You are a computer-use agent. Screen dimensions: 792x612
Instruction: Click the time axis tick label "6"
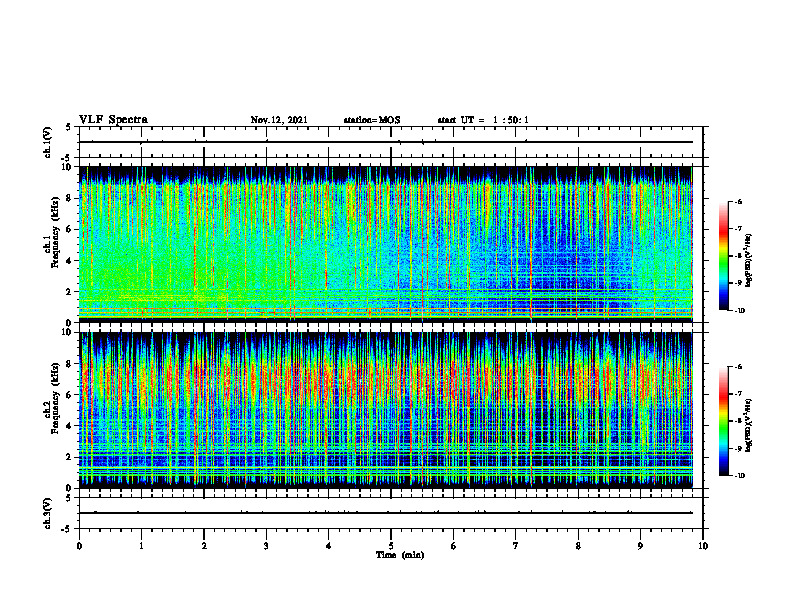(454, 546)
